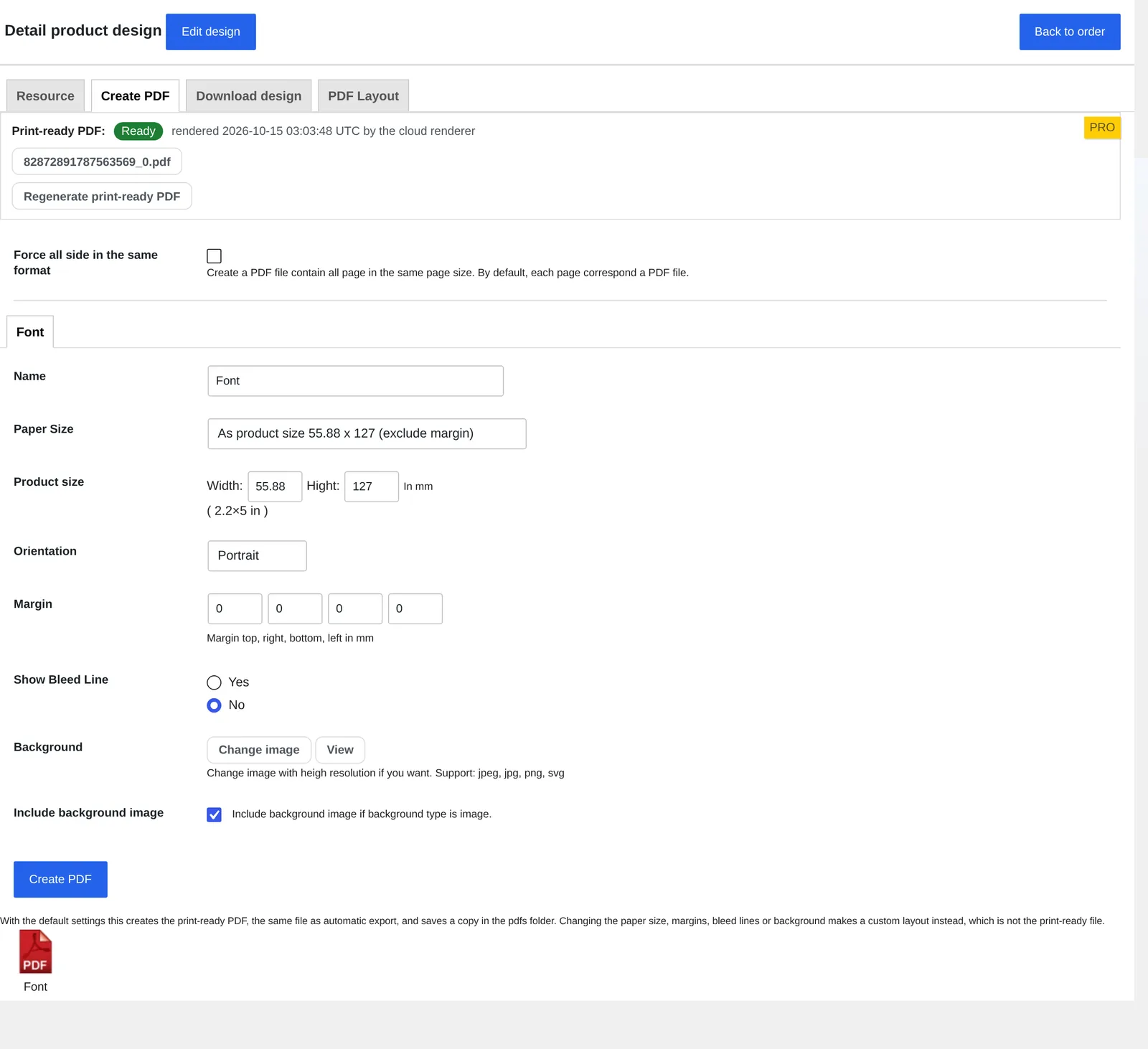Go Back to order
Image resolution: width=1148 pixels, height=1049 pixels.
[1069, 32]
